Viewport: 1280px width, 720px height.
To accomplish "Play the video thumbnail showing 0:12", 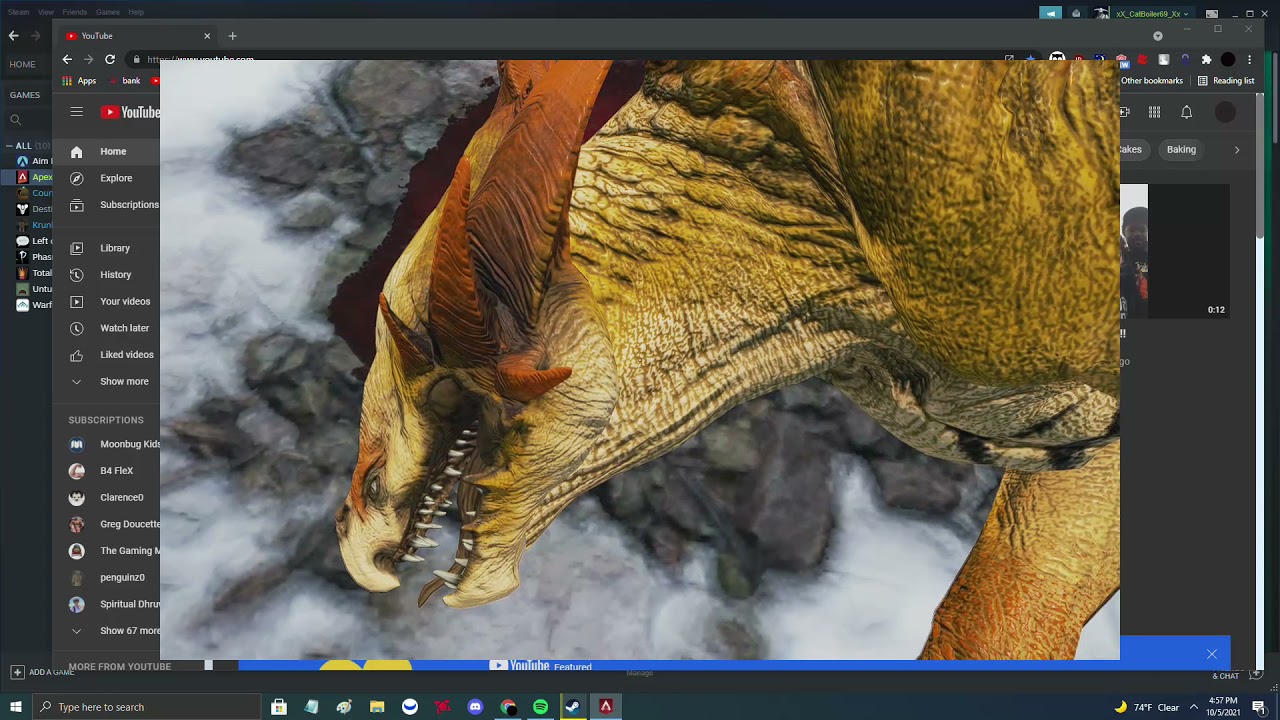I will click(x=1176, y=250).
